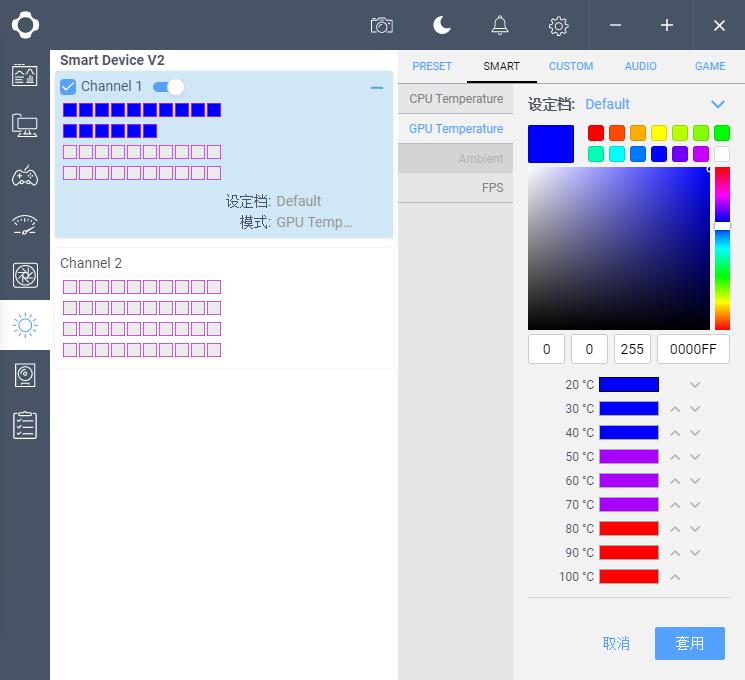The image size is (745, 680).
Task: Open the lighting sun sidebar icon
Action: 25,325
